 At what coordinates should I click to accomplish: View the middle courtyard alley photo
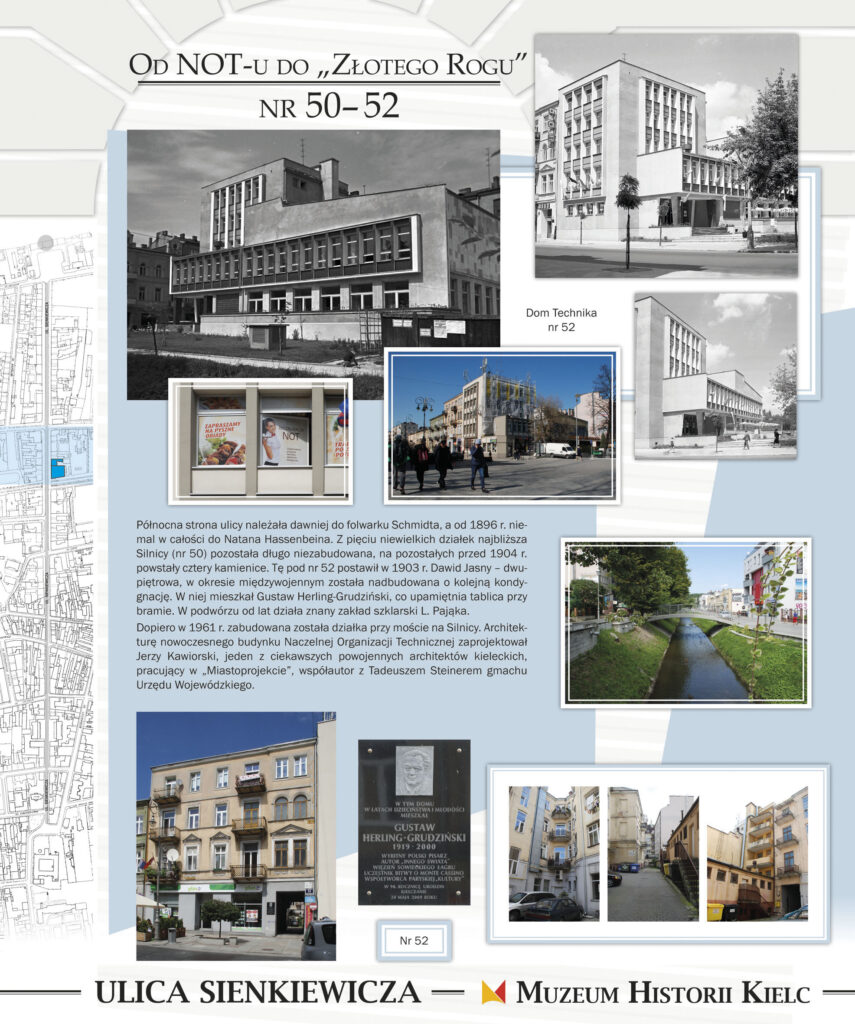pyautogui.click(x=653, y=854)
